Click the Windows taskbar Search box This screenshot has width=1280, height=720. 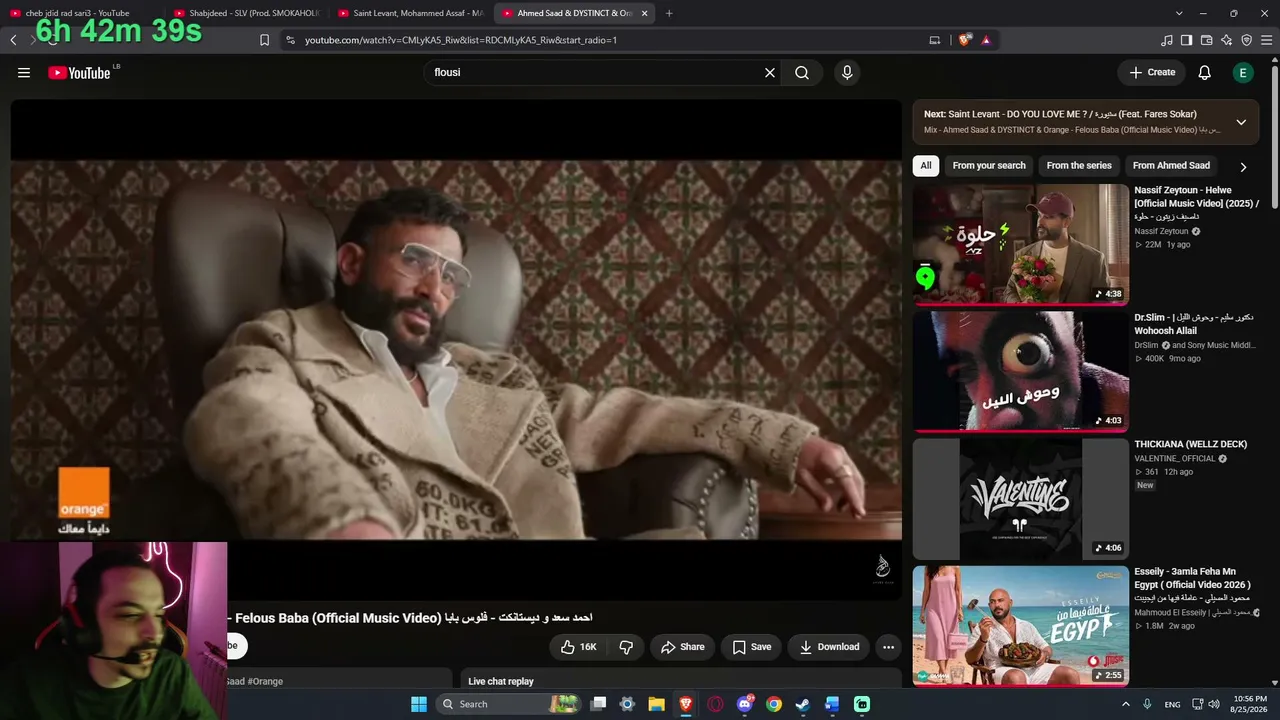508,704
